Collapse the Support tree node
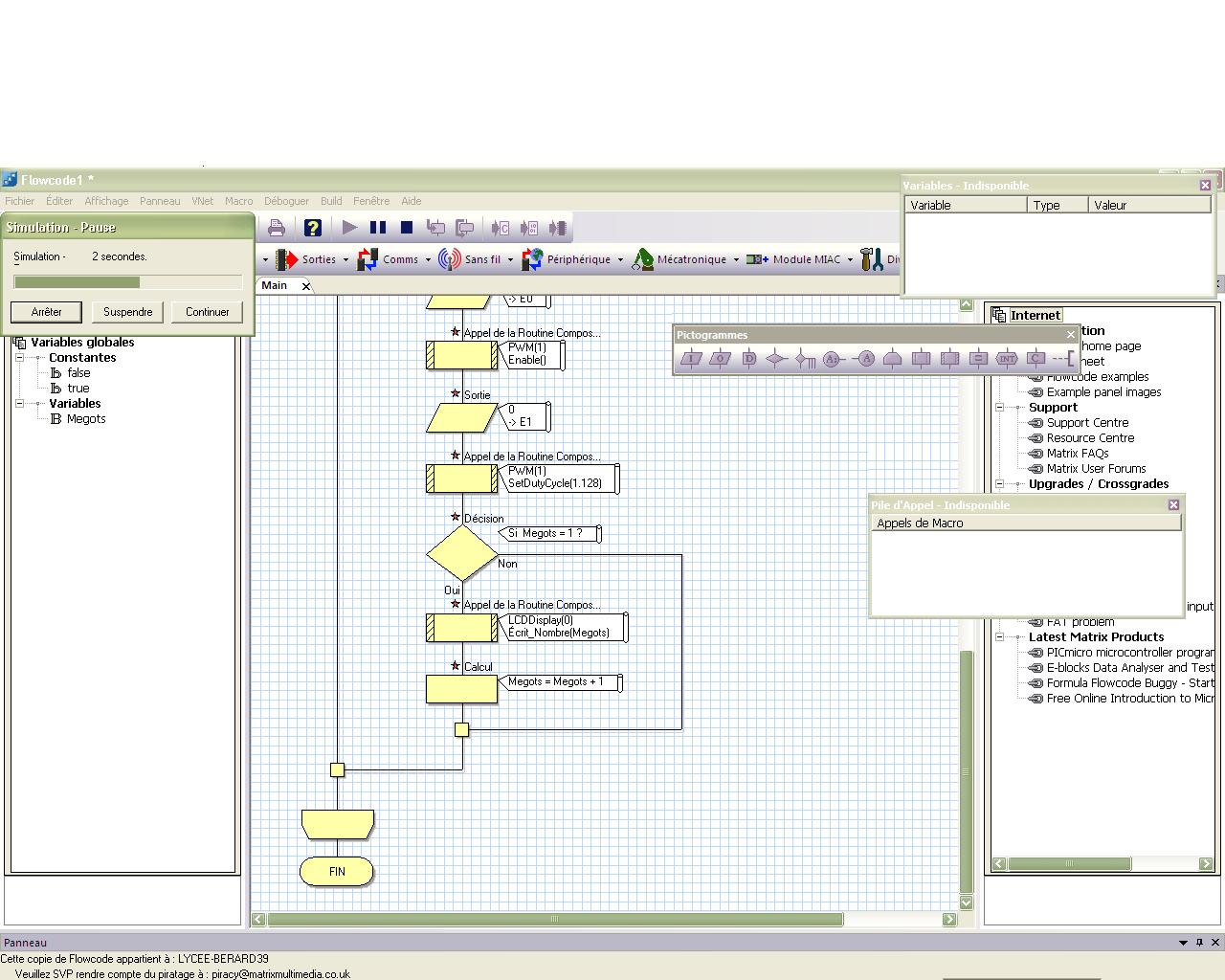This screenshot has width=1225, height=980. pos(1000,408)
